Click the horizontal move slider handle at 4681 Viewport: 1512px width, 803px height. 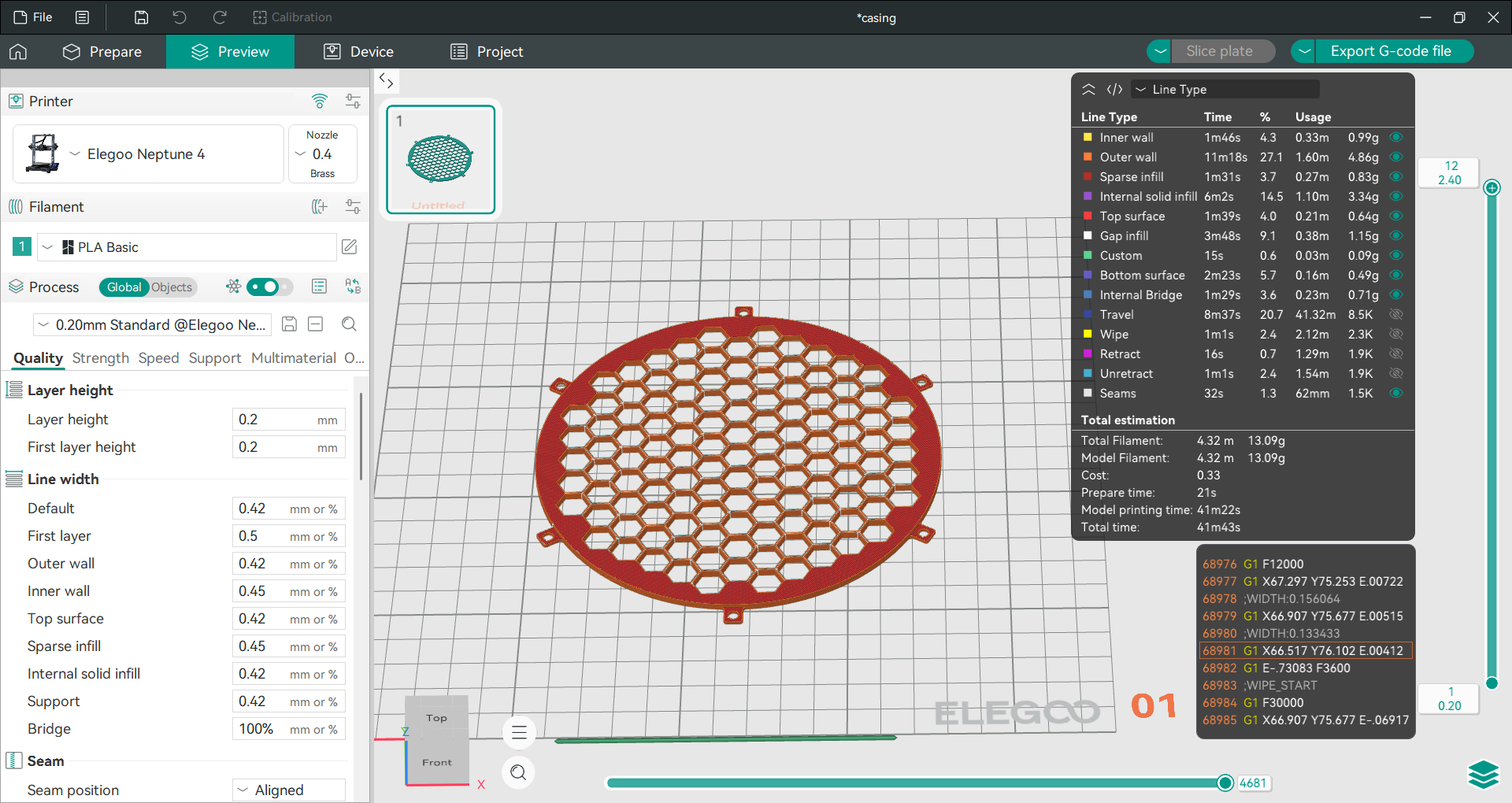click(x=1225, y=783)
